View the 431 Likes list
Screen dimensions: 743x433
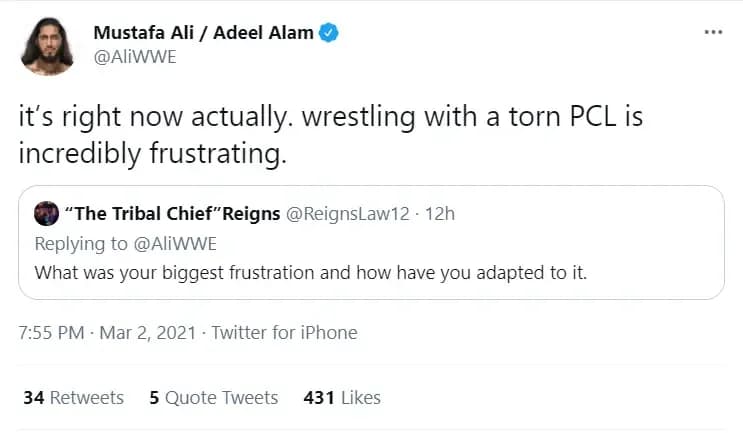tap(341, 398)
